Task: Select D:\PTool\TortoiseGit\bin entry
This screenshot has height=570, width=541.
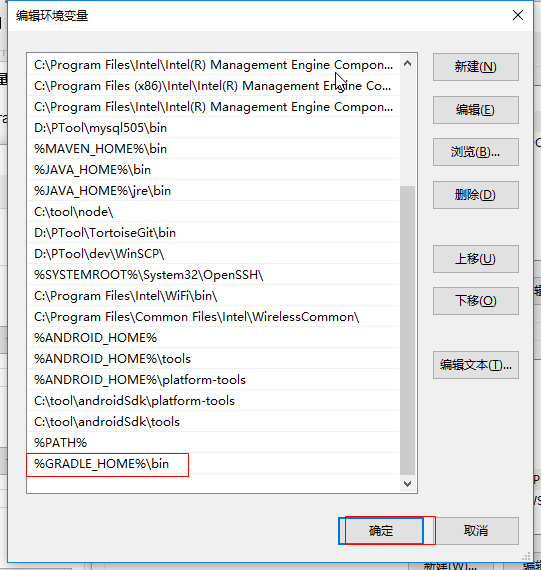Action: pos(213,233)
